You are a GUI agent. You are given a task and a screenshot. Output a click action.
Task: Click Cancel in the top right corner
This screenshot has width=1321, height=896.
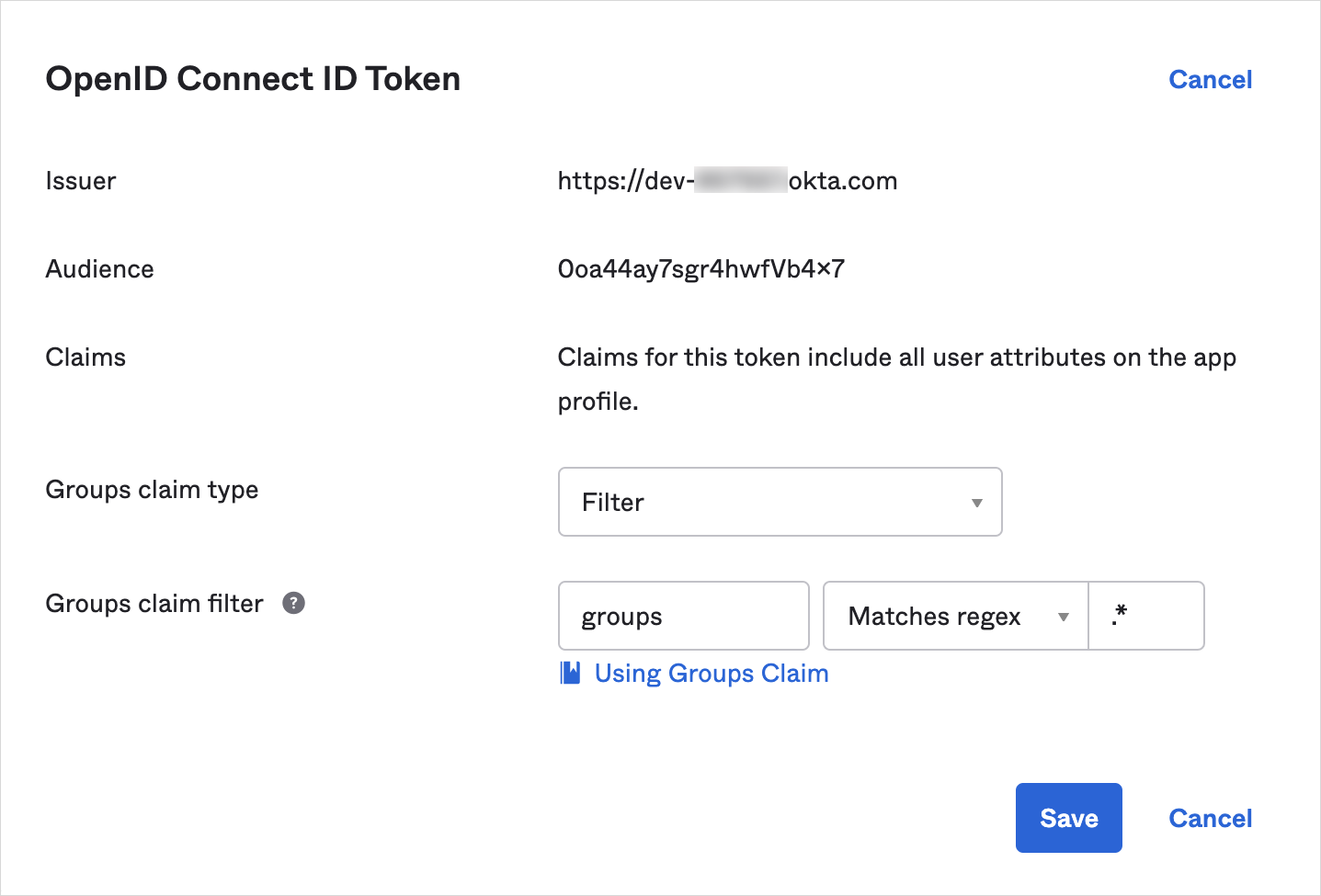(1210, 80)
